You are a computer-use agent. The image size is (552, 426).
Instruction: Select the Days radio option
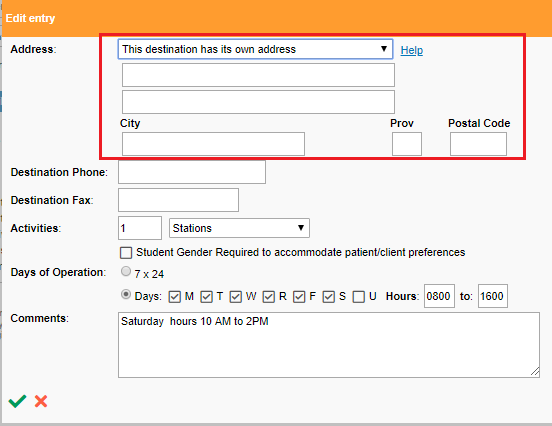(x=126, y=294)
